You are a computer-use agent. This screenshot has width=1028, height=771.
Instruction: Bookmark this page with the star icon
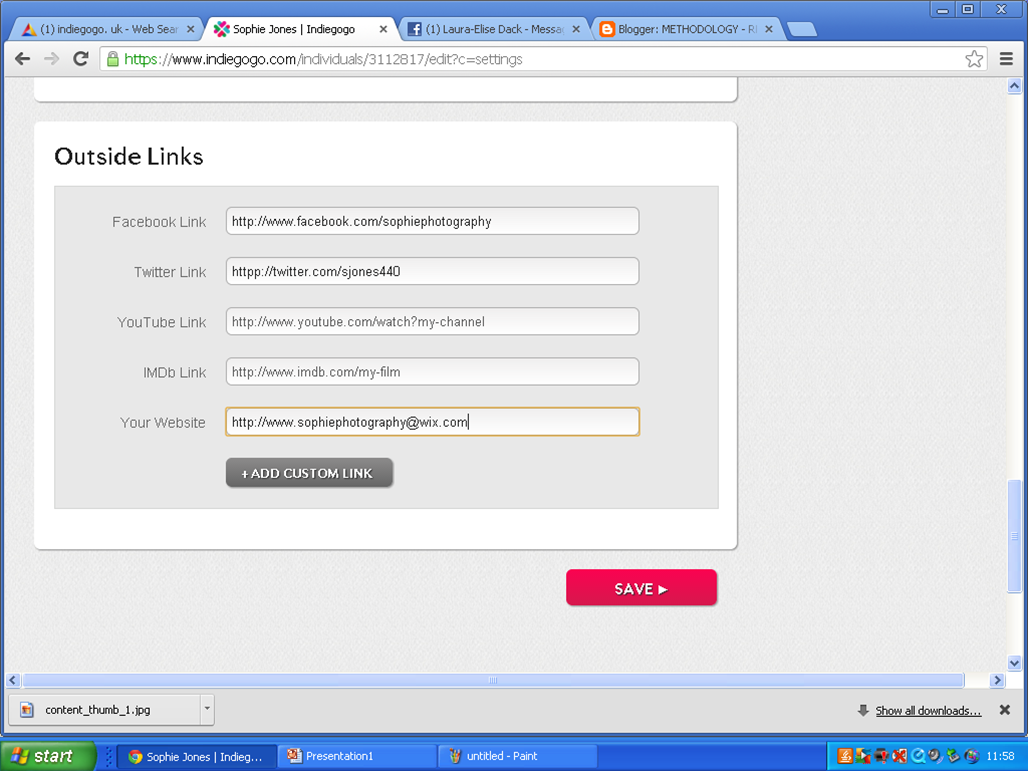(x=974, y=59)
